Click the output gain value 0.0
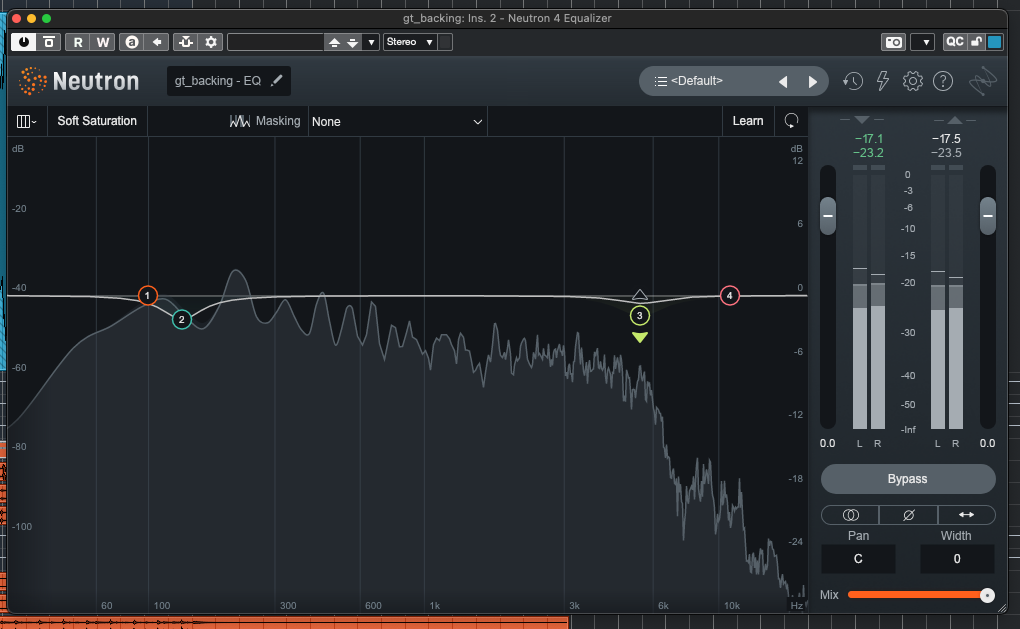Viewport: 1020px width, 629px height. 987,443
